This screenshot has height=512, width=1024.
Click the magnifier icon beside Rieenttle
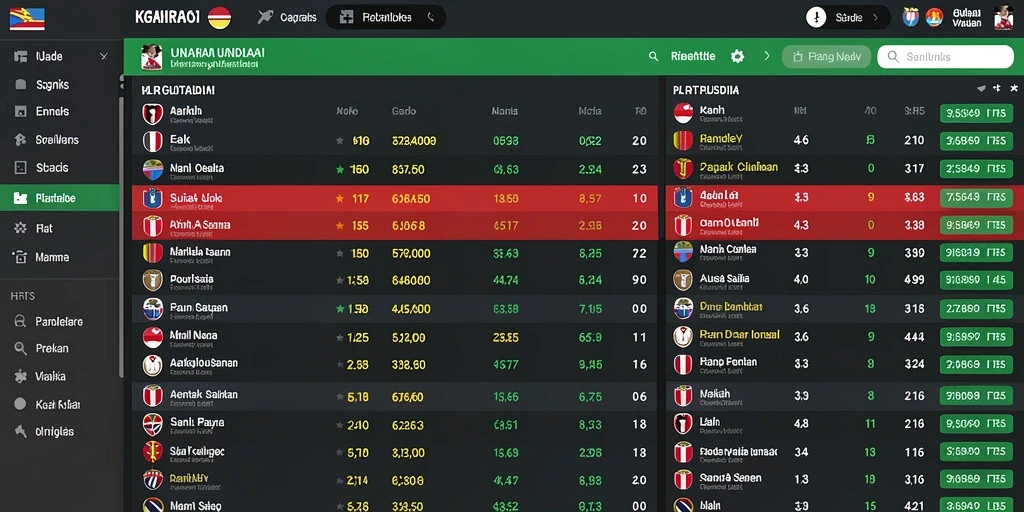[x=653, y=57]
